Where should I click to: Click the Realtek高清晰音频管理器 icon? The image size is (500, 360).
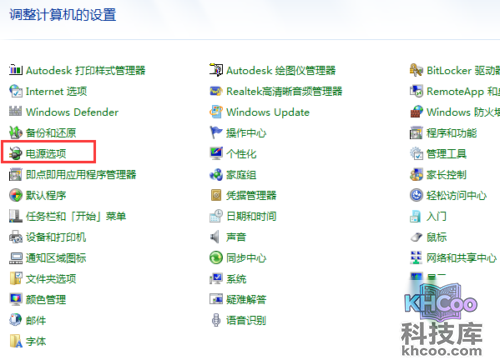pos(216,91)
